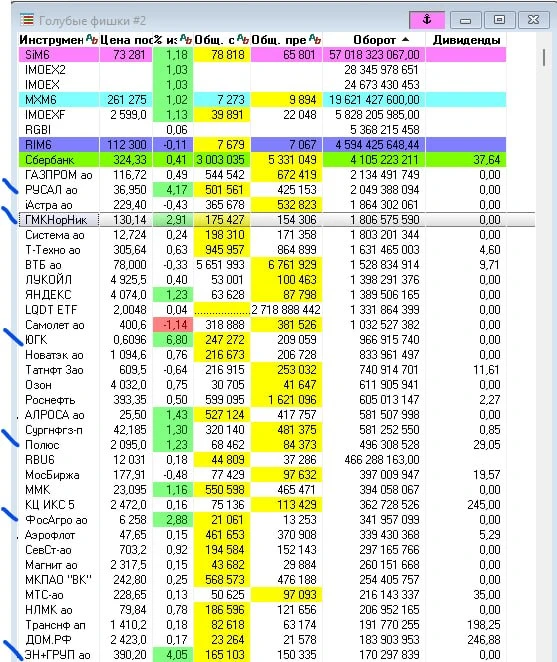Click filter icon next to Инструмент header
The width and height of the screenshot is (557, 662).
92,39
